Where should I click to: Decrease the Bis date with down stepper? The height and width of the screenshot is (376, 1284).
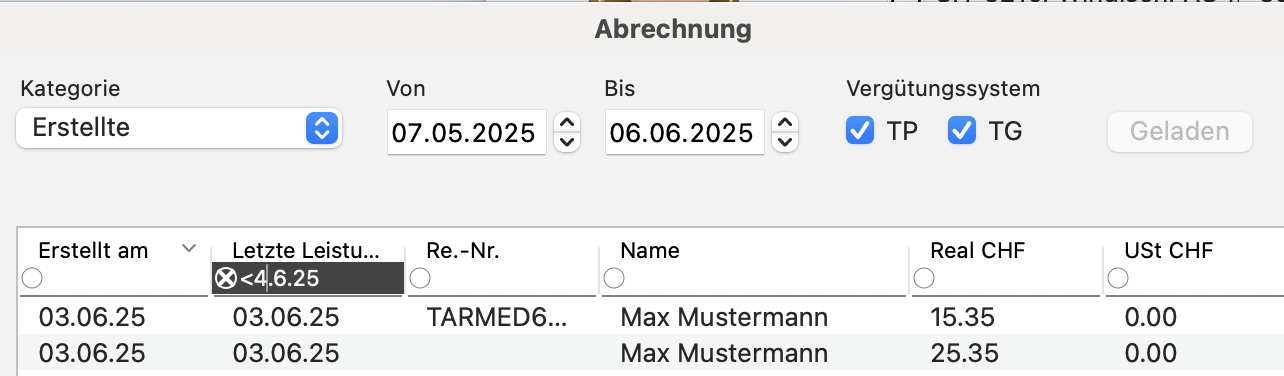[x=786, y=142]
